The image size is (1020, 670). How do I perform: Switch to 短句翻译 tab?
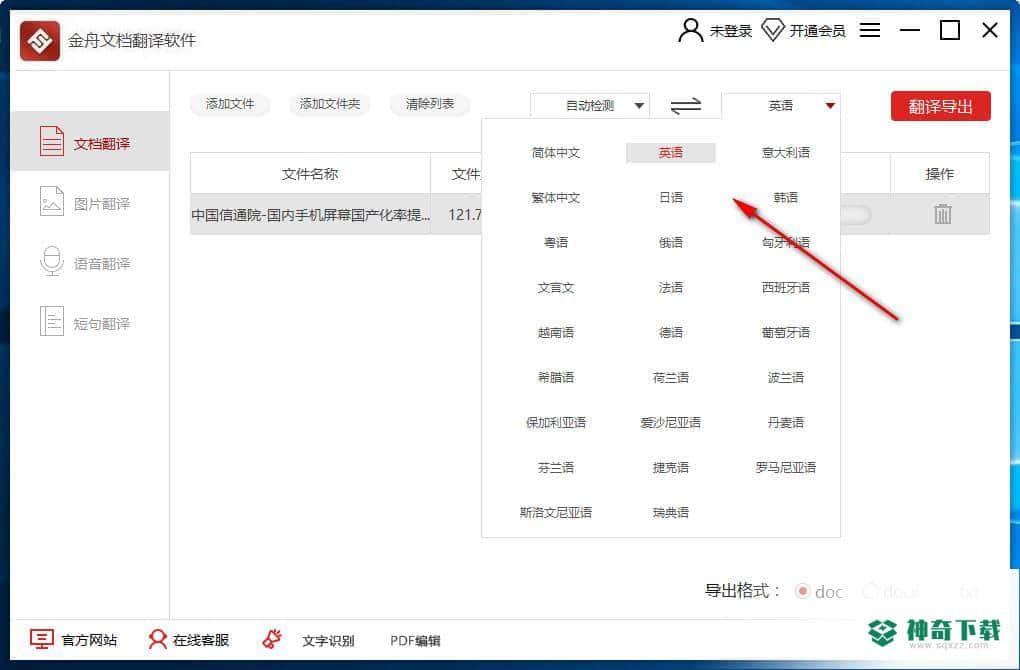90,323
